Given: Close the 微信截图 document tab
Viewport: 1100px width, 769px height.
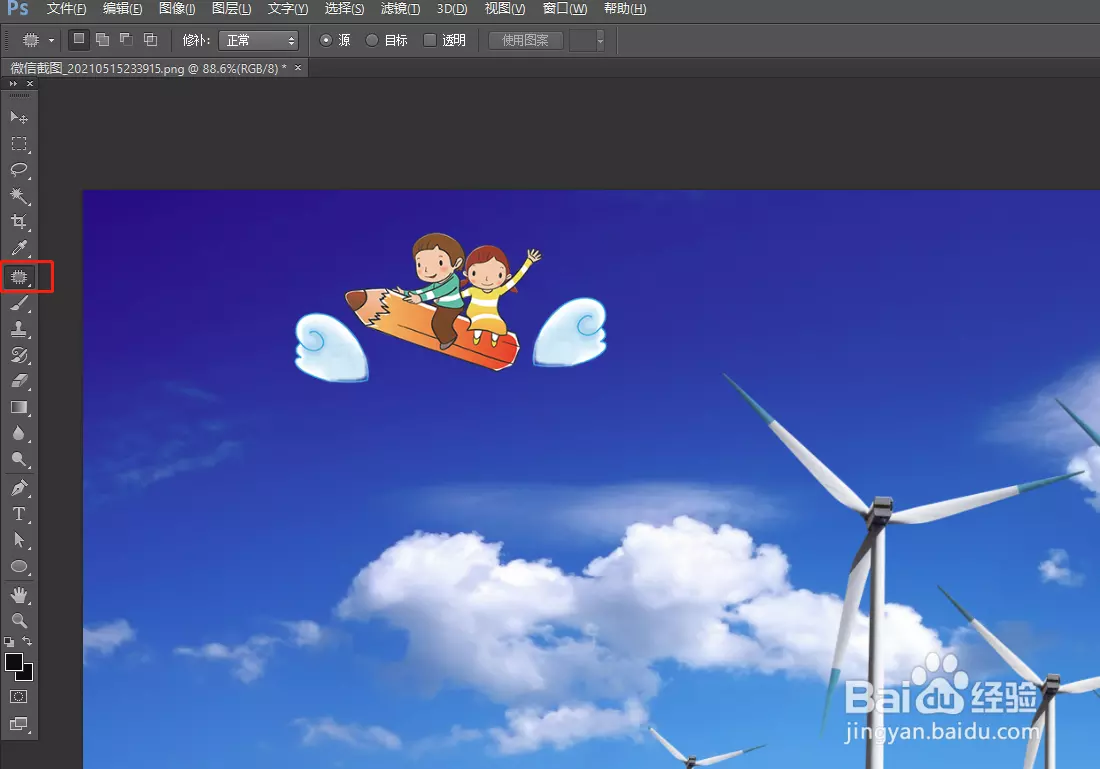Looking at the screenshot, I should point(297,67).
